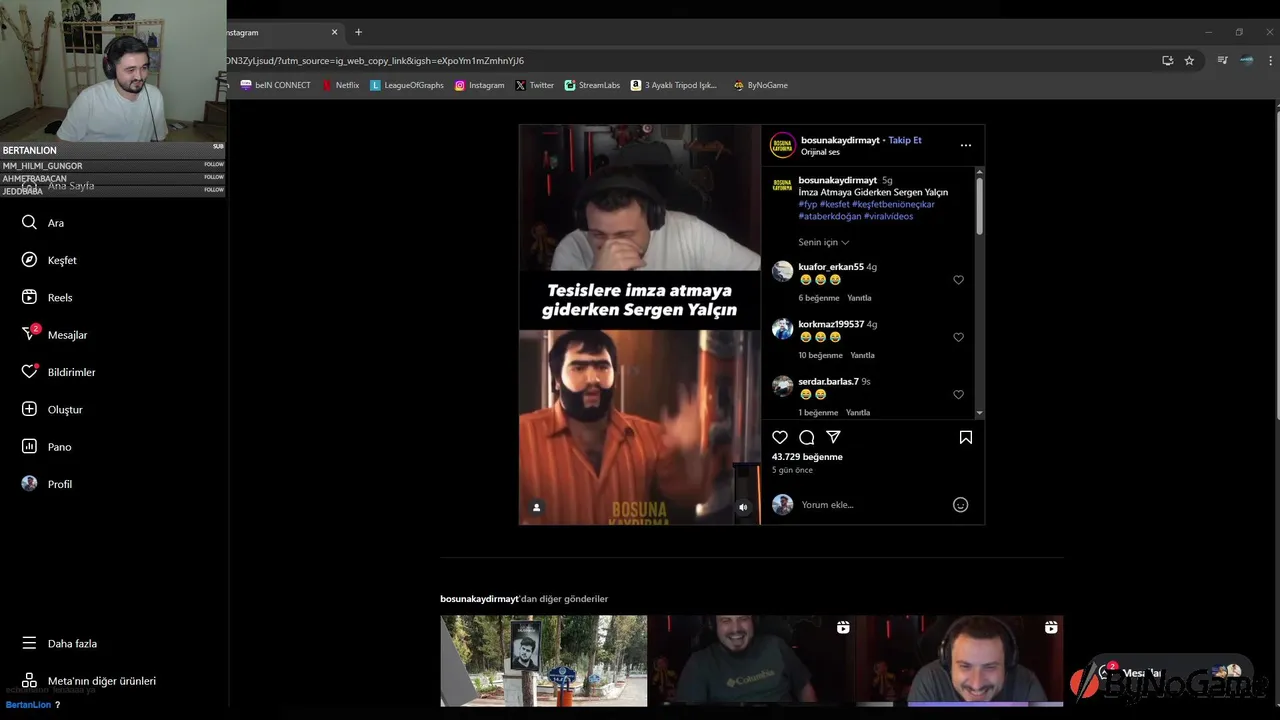Open the Reels section icon
This screenshot has width=1280, height=720.
(29, 297)
